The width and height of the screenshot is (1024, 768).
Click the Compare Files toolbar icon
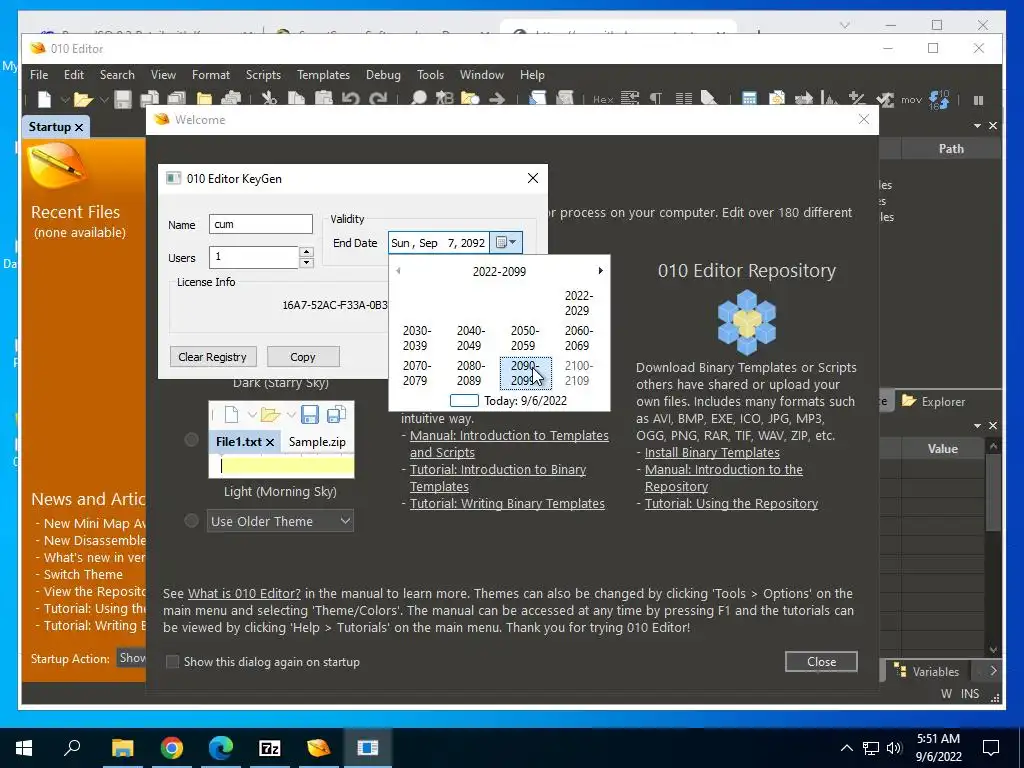(x=776, y=99)
